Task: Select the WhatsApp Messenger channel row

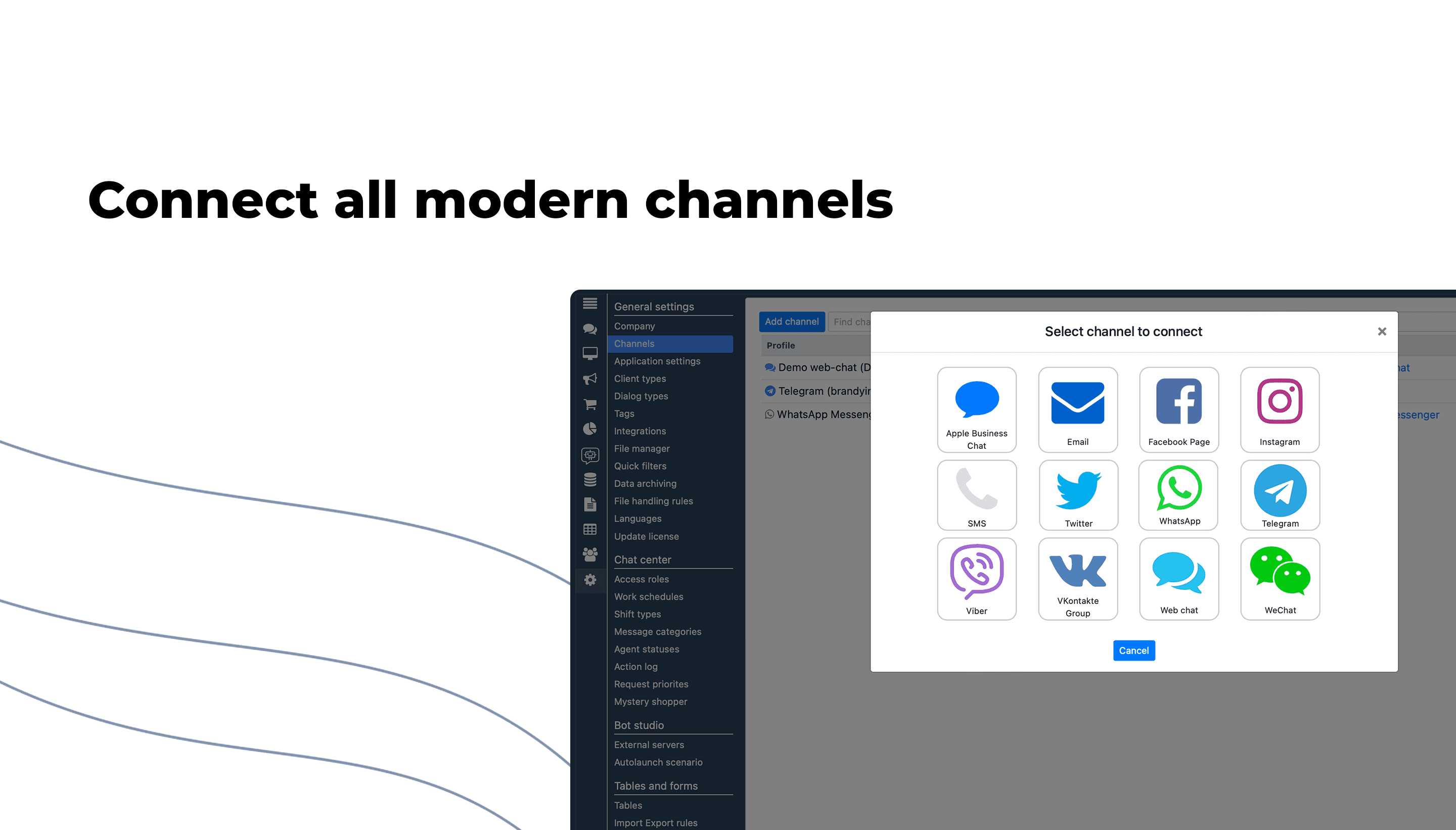Action: [817, 414]
